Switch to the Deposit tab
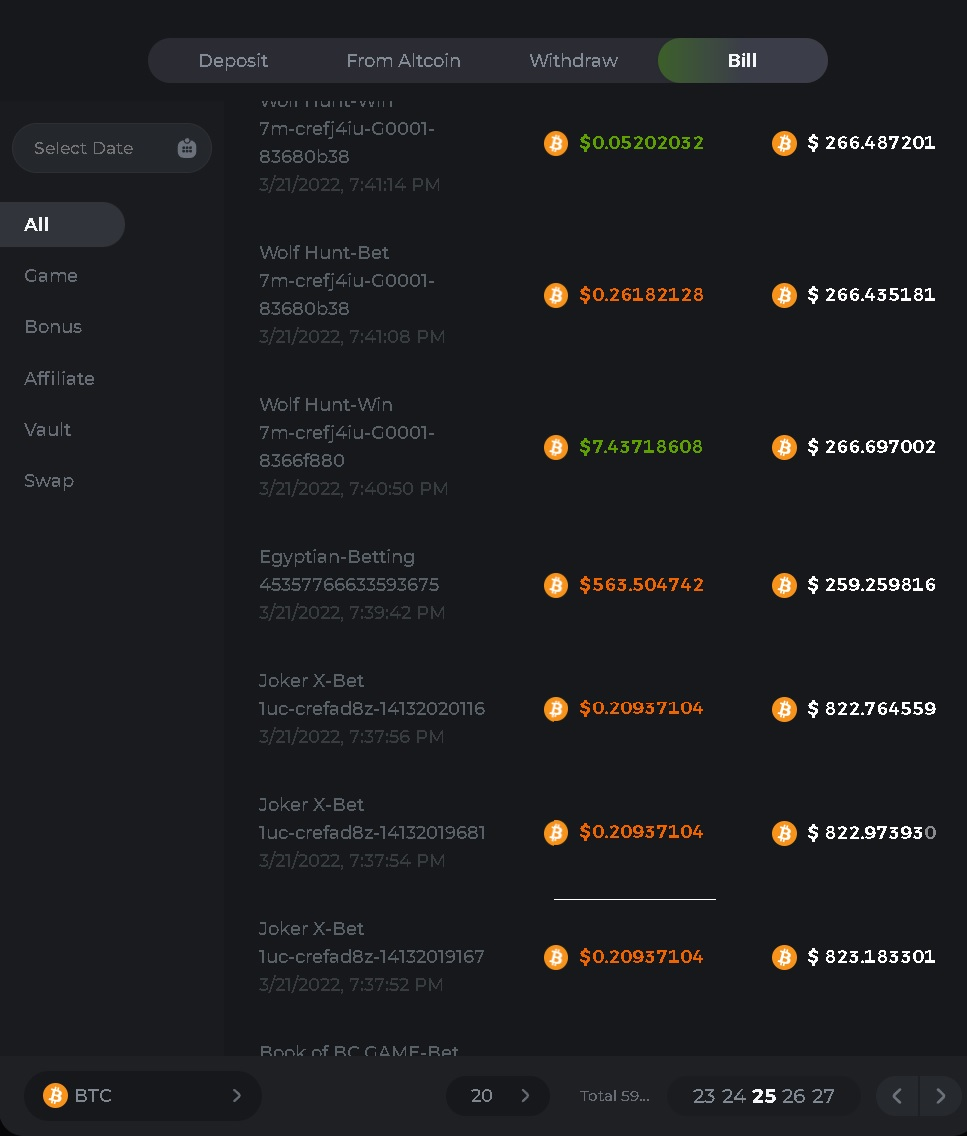 tap(233, 61)
